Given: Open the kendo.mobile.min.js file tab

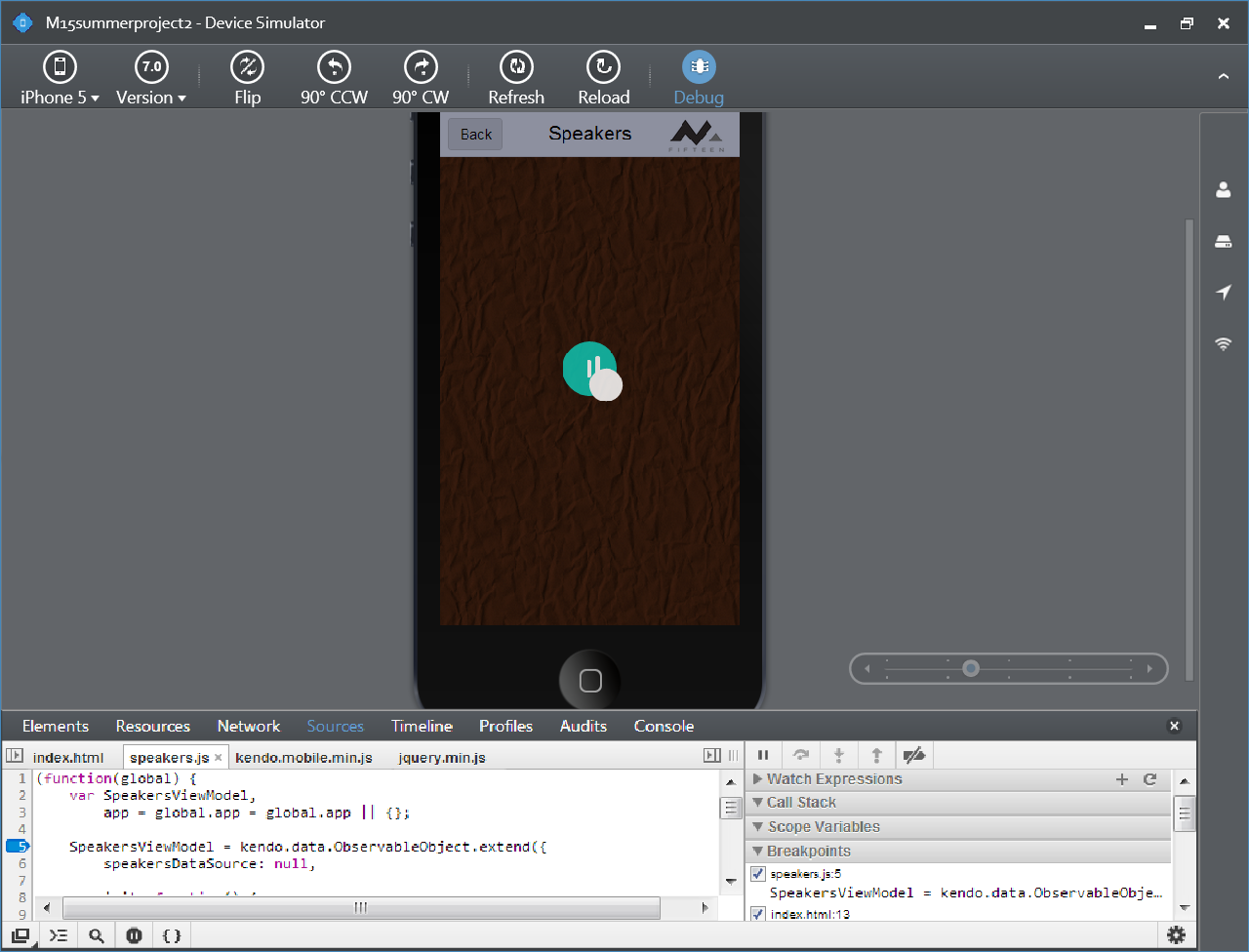Looking at the screenshot, I should tap(303, 757).
